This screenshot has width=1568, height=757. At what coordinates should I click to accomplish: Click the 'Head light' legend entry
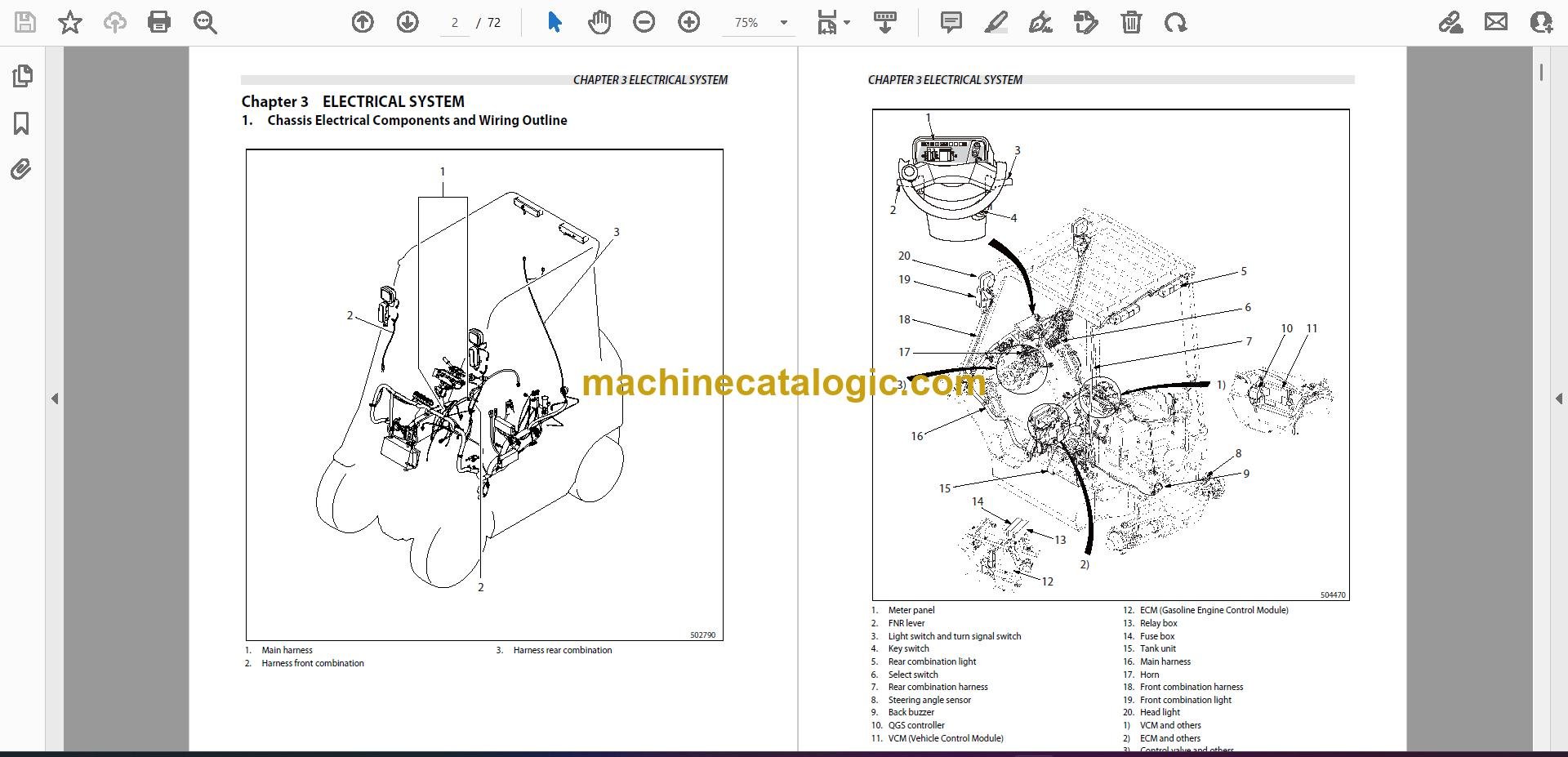1160,712
